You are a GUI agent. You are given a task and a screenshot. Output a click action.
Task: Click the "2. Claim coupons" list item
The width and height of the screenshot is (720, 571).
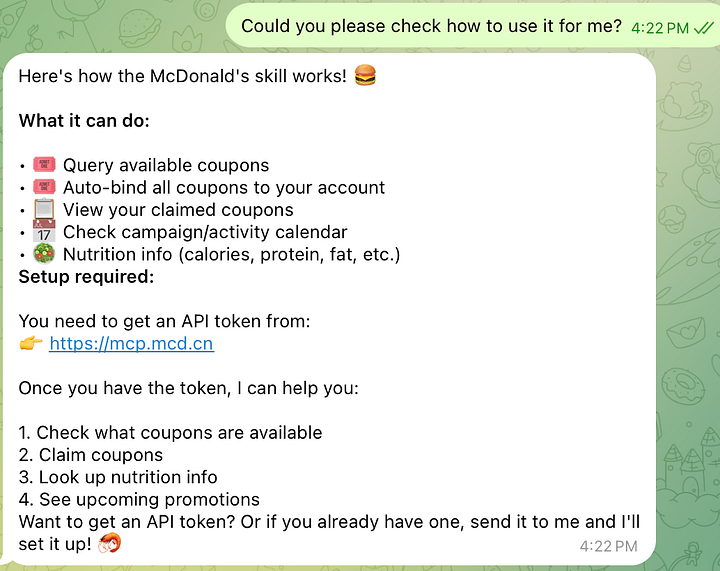coord(91,455)
